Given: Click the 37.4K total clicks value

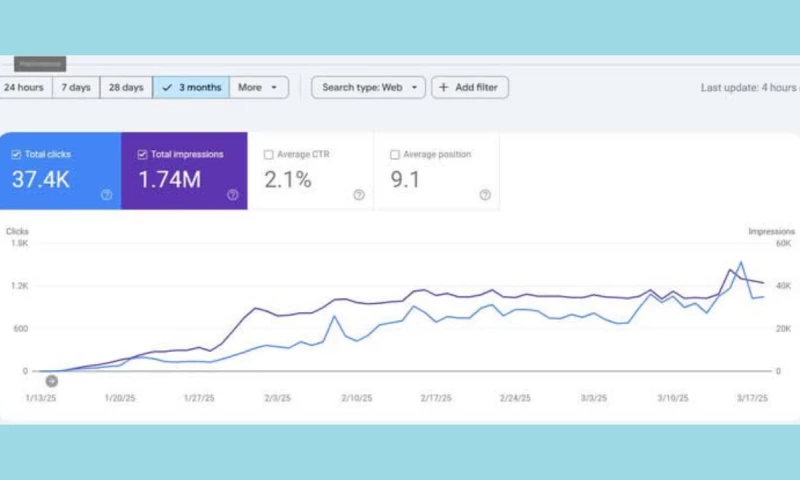Looking at the screenshot, I should 40,179.
